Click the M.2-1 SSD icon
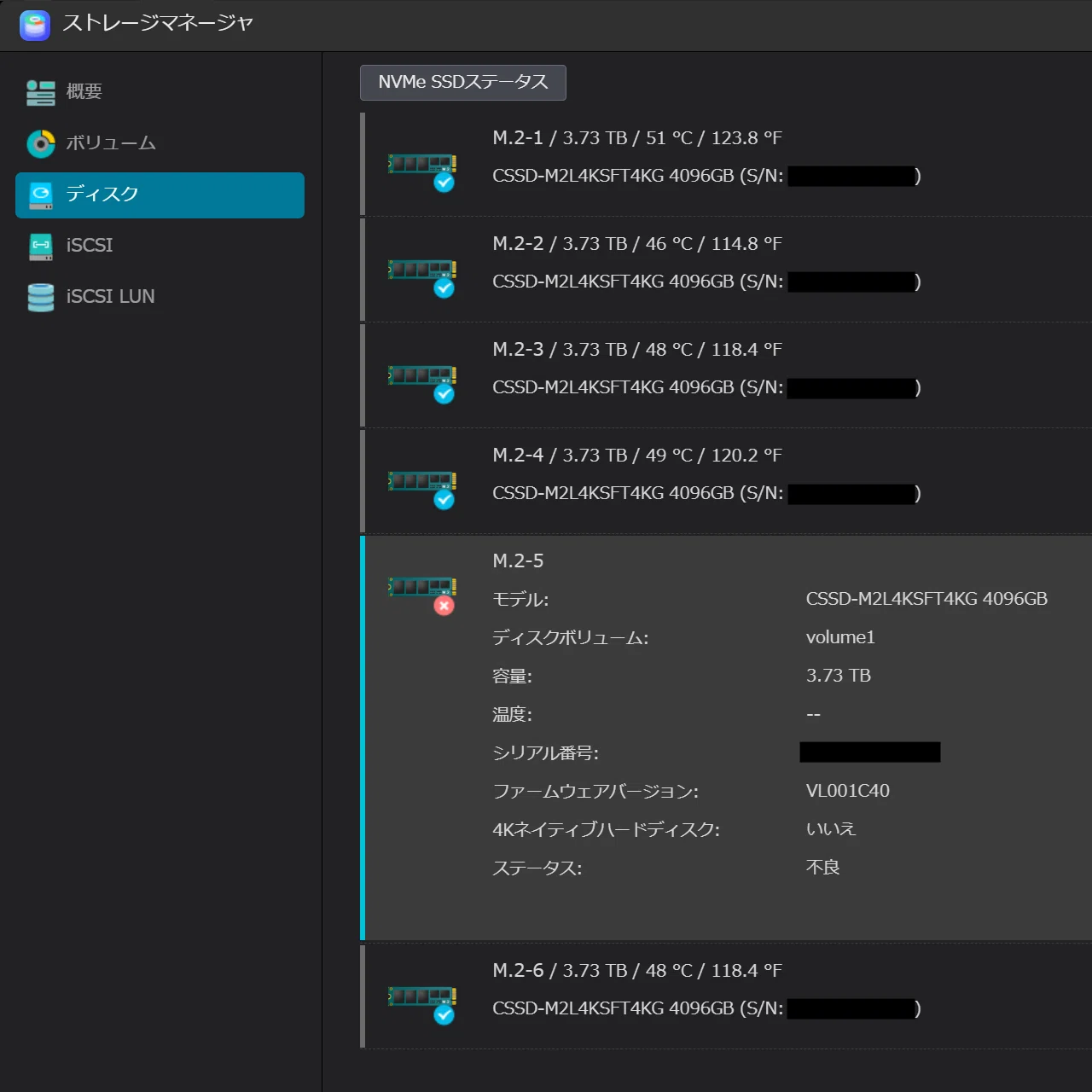The image size is (1092, 1092). 423,171
